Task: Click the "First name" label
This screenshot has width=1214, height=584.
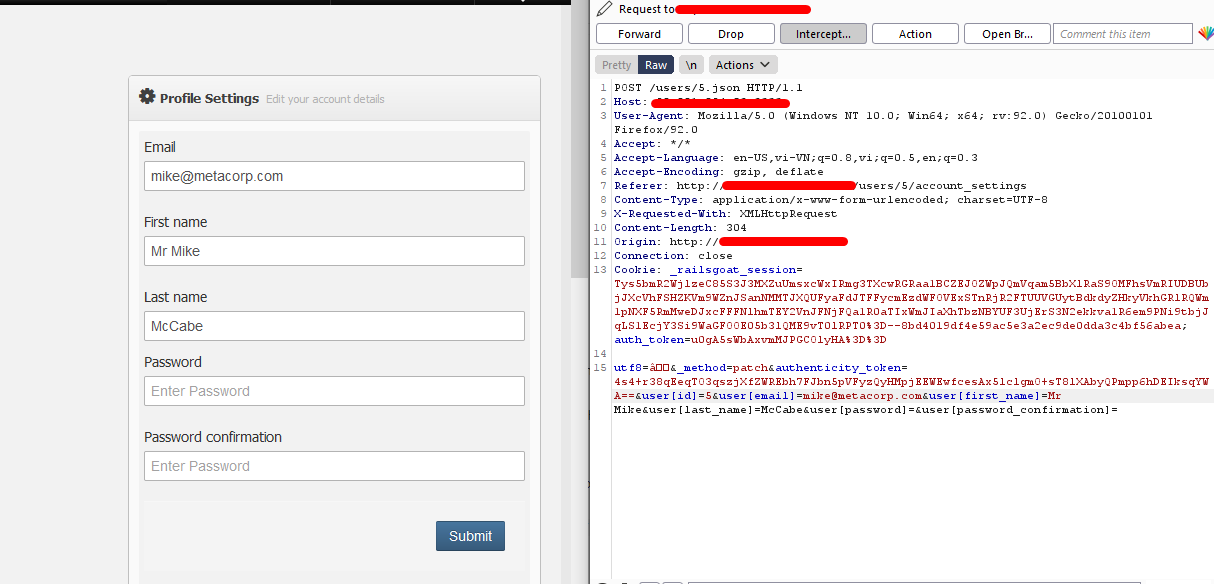Action: point(176,222)
